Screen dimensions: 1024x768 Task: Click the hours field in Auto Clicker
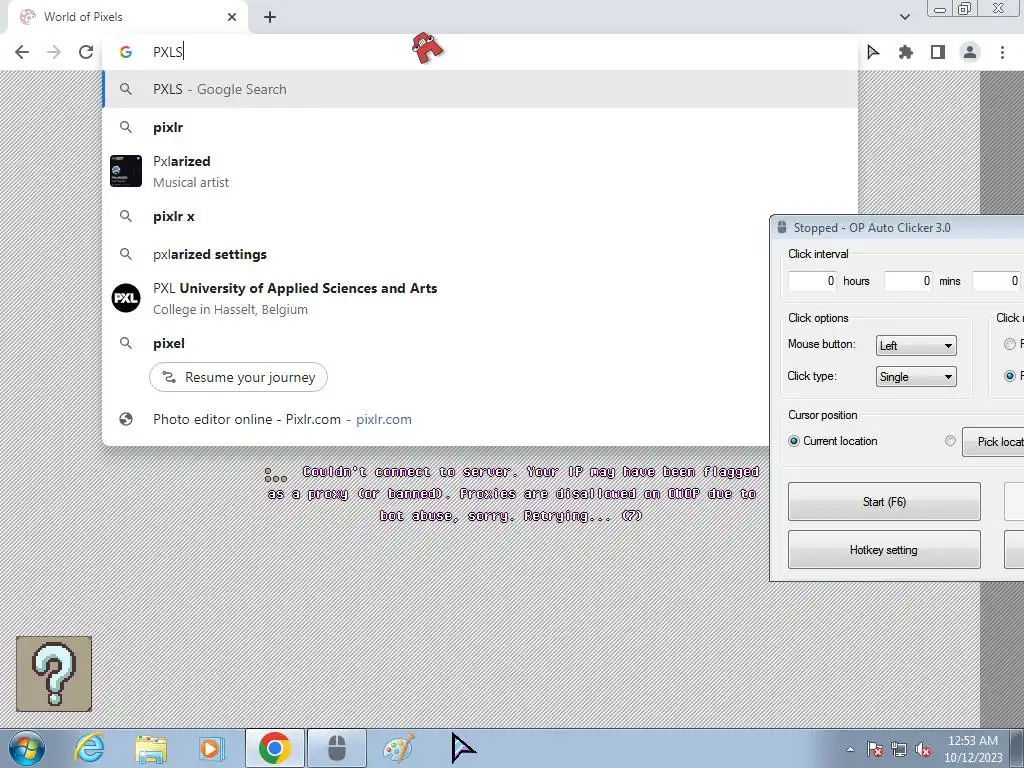pyautogui.click(x=812, y=281)
